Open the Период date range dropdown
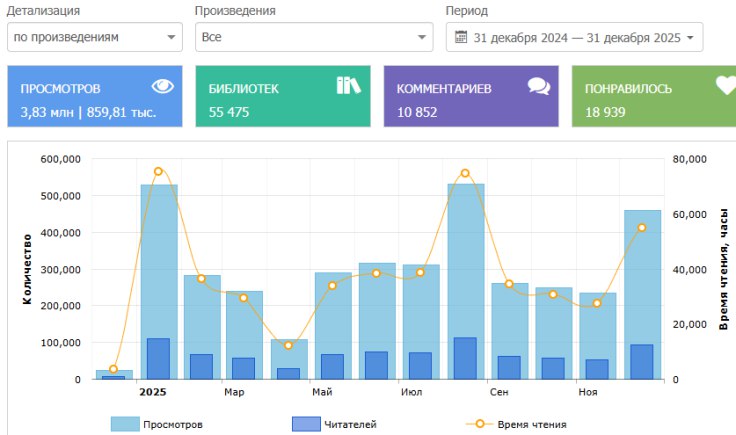The width and height of the screenshot is (736, 435). pyautogui.click(x=574, y=37)
